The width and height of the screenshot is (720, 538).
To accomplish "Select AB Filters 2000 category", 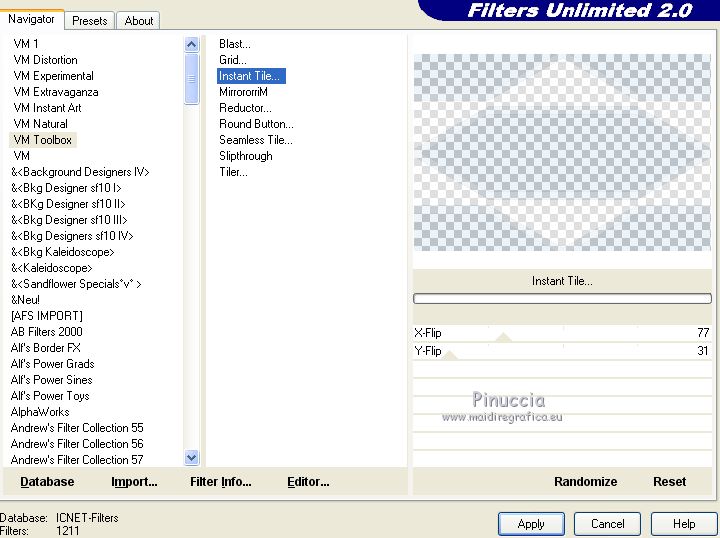I will [x=46, y=332].
